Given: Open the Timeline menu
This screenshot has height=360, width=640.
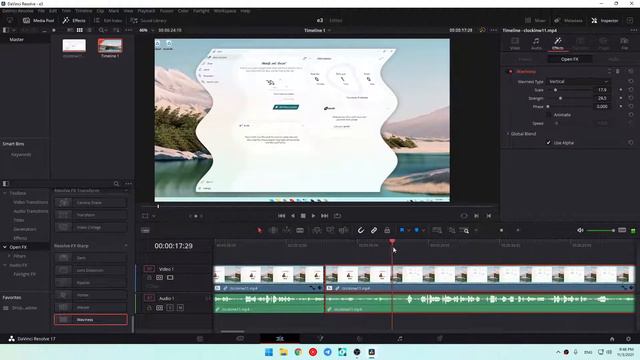Looking at the screenshot, I should (x=83, y=11).
